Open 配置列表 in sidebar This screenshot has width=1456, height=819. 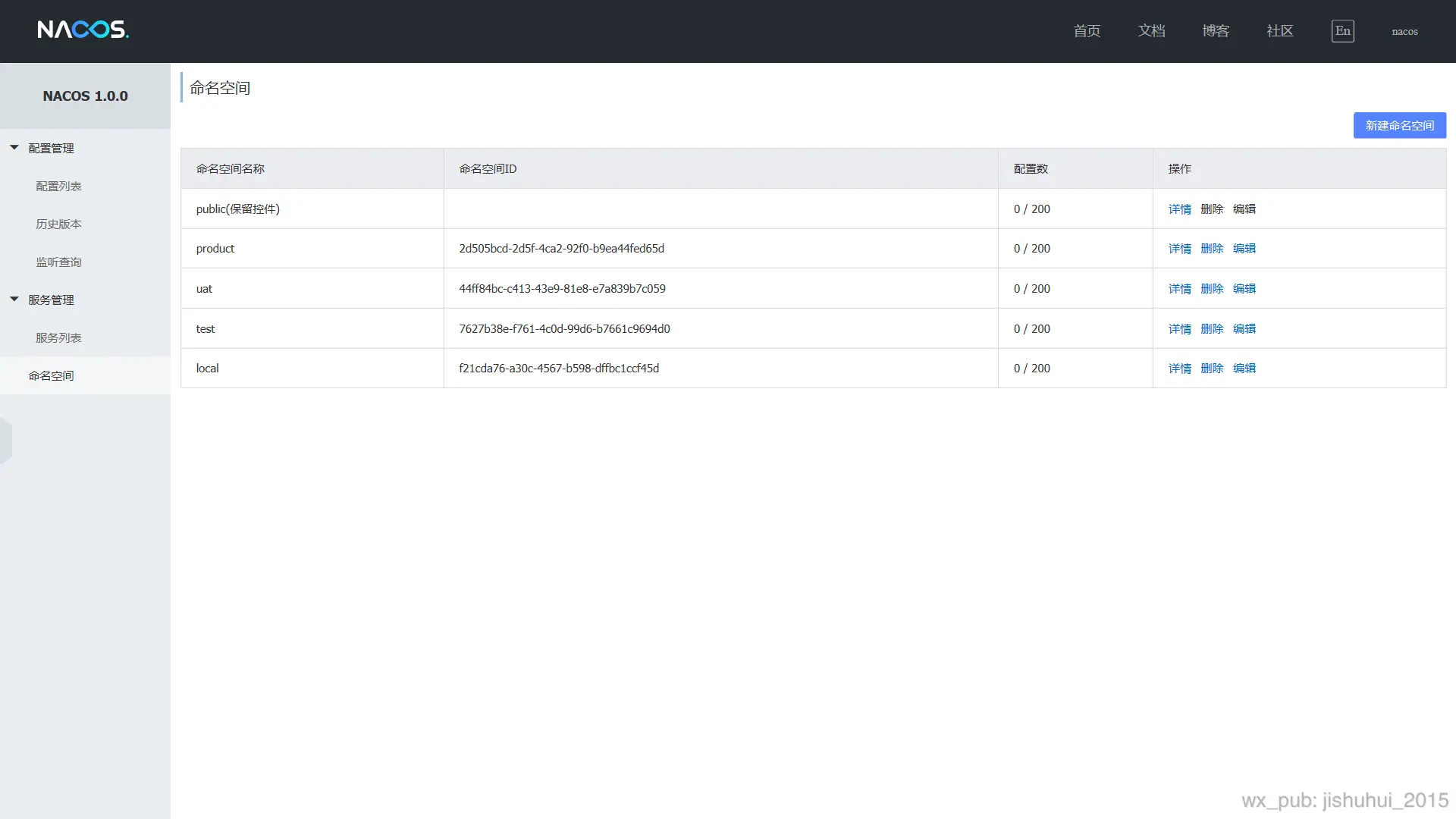point(58,186)
